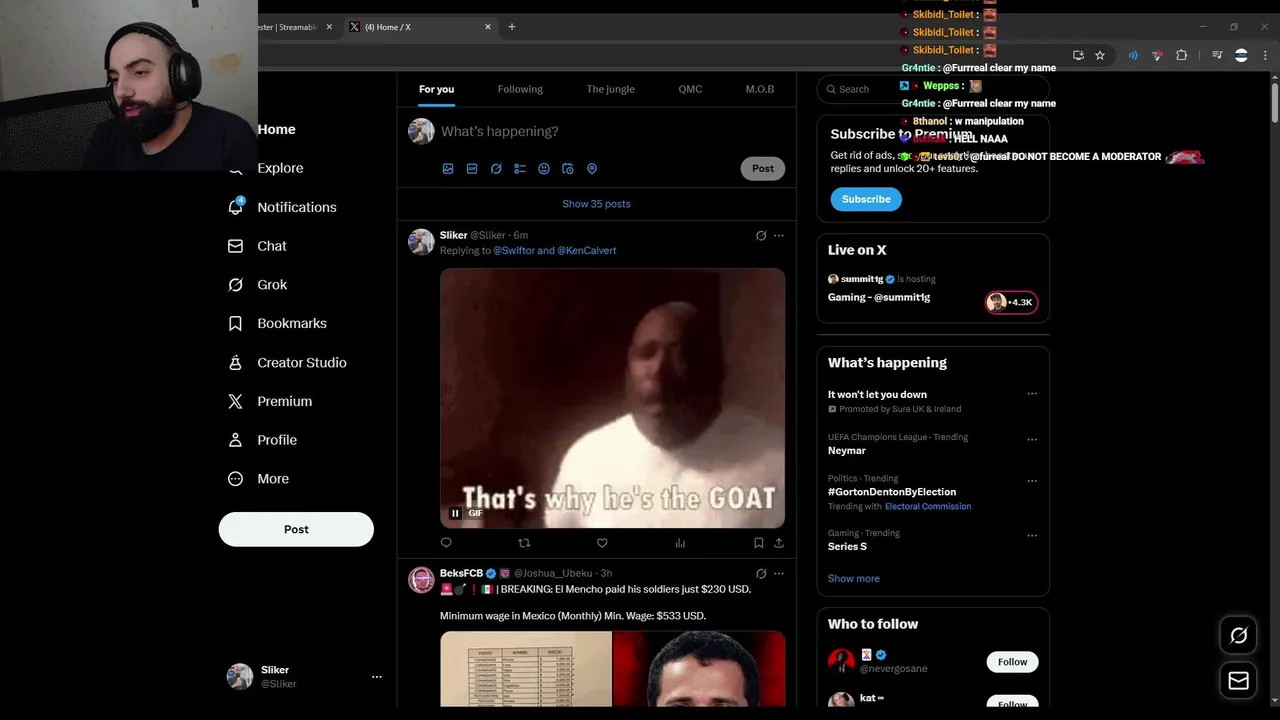Click Show 35 posts
The height and width of the screenshot is (720, 1280).
coord(596,204)
